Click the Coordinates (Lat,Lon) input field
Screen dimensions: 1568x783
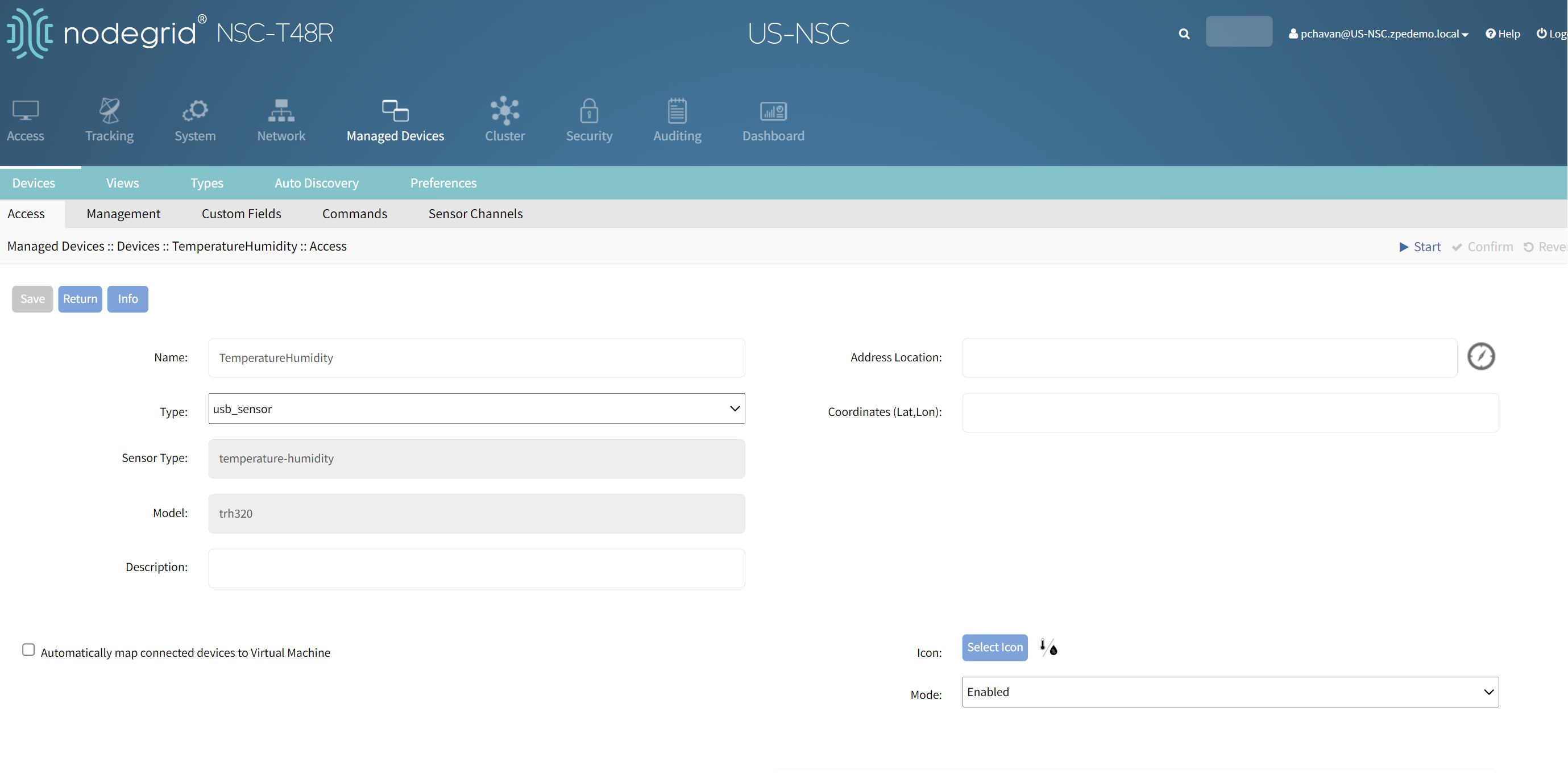click(1230, 413)
